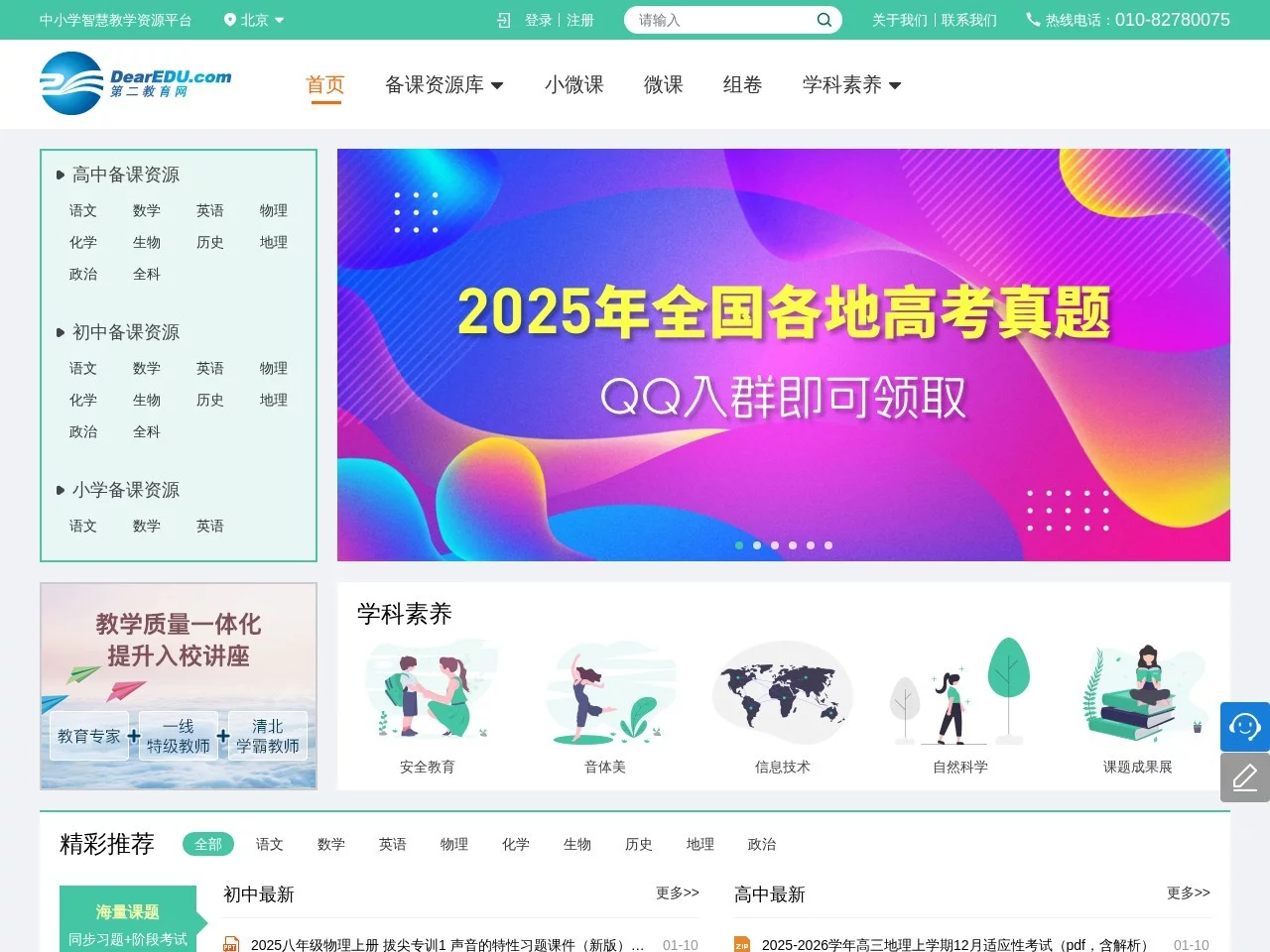Open the customer service headset icon
Screen dimensions: 1270x952
coord(1244,726)
